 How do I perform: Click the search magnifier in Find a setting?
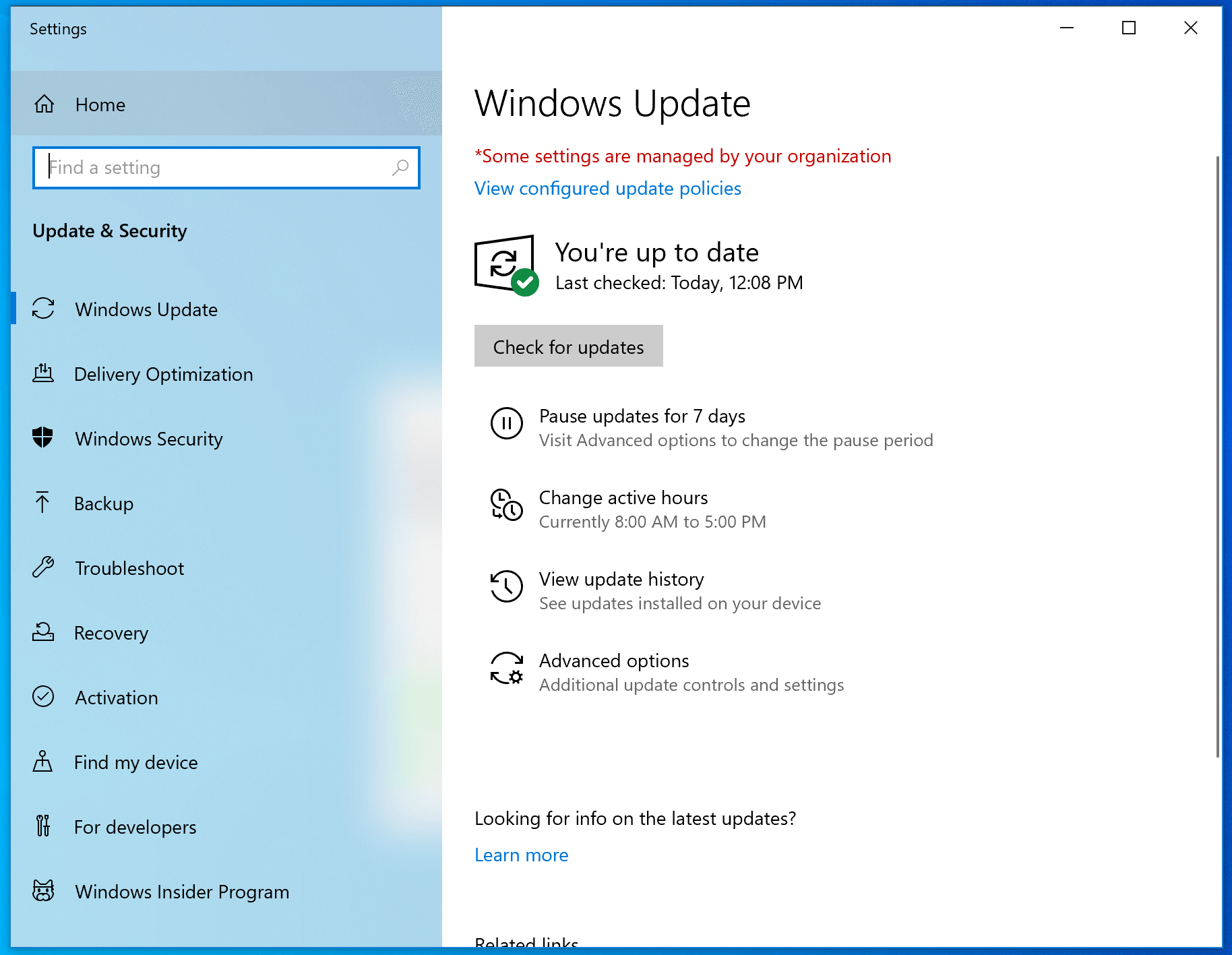400,167
